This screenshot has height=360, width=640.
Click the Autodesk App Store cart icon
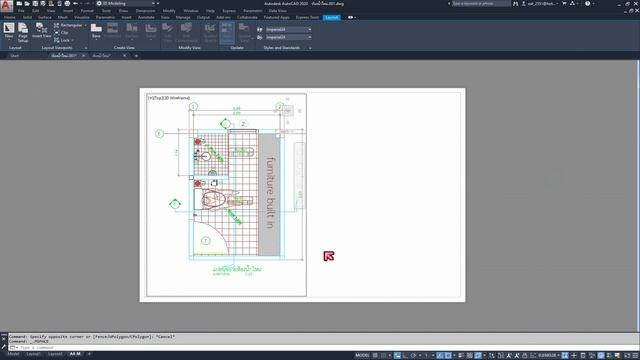click(x=564, y=3)
